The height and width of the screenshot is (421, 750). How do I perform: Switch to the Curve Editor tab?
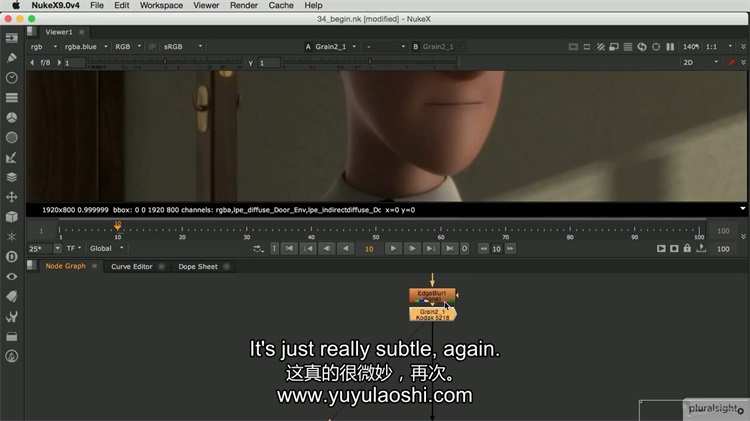click(132, 267)
